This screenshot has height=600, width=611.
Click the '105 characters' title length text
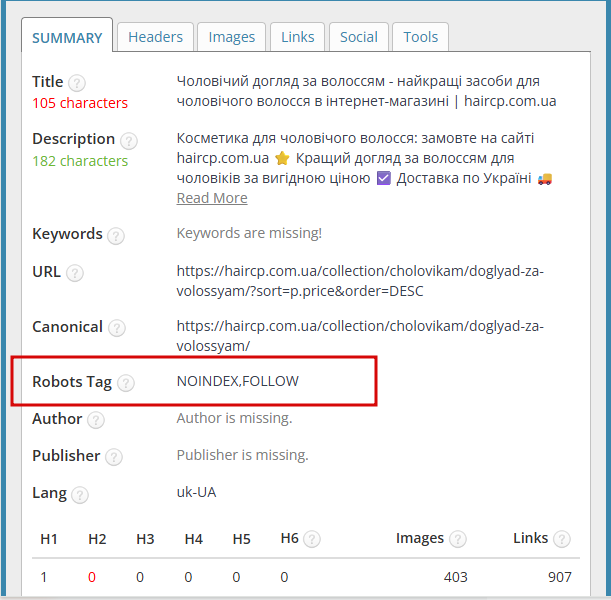pos(80,103)
